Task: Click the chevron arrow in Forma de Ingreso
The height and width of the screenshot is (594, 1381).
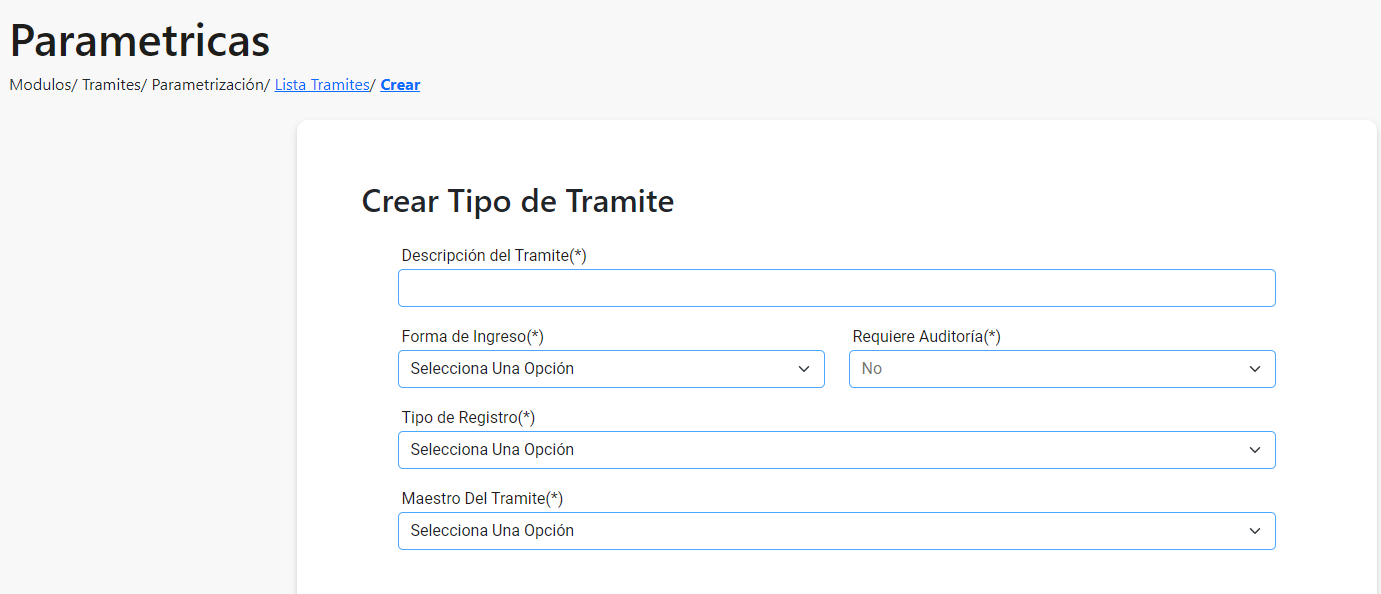Action: pyautogui.click(x=804, y=369)
